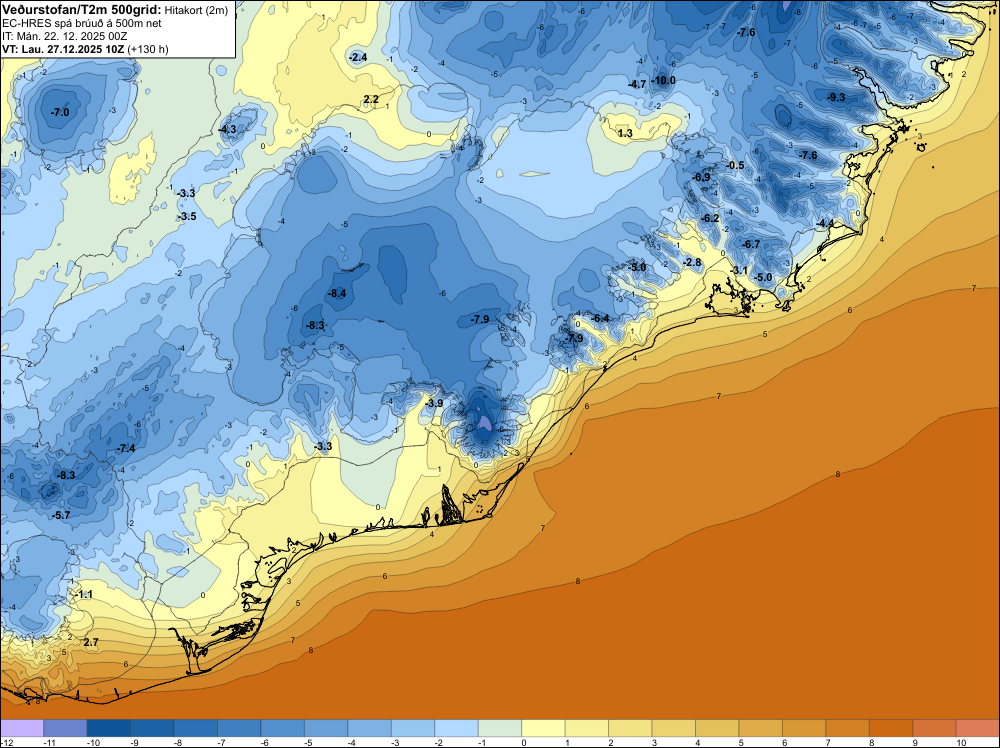Screen dimensions: 1000x748
Task: Click the '-4.7' temperature label
Action: point(636,84)
